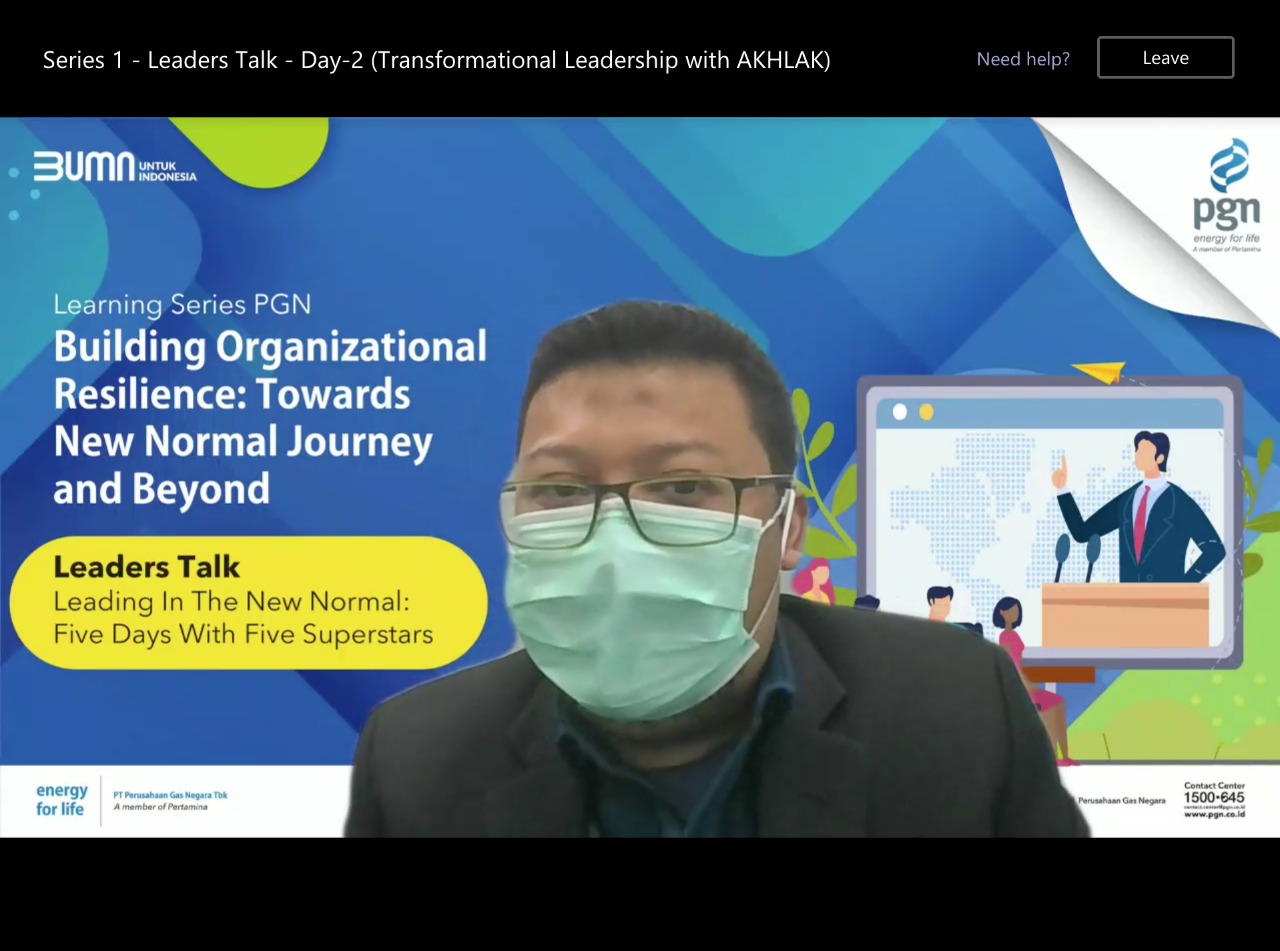Click the speaker's green face mask
This screenshot has width=1280, height=951.
tap(640, 610)
